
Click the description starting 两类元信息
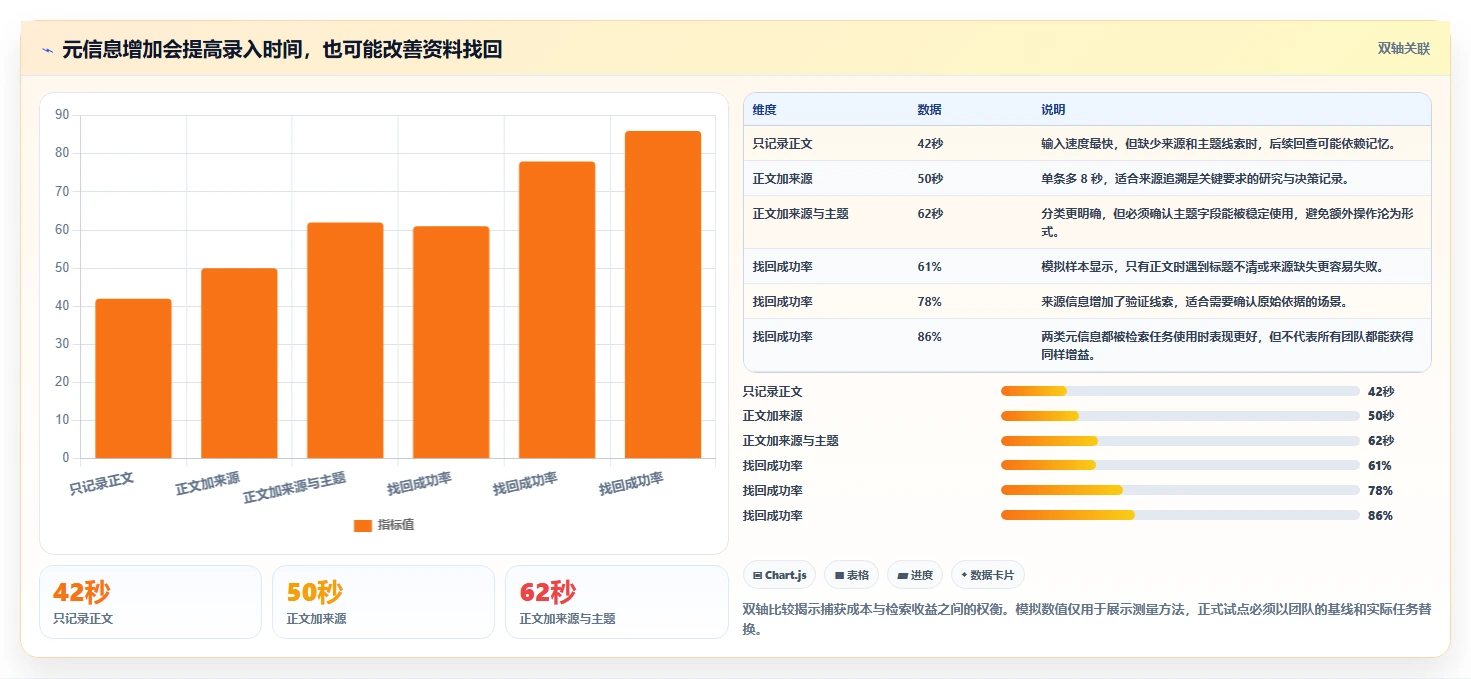[1227, 346]
